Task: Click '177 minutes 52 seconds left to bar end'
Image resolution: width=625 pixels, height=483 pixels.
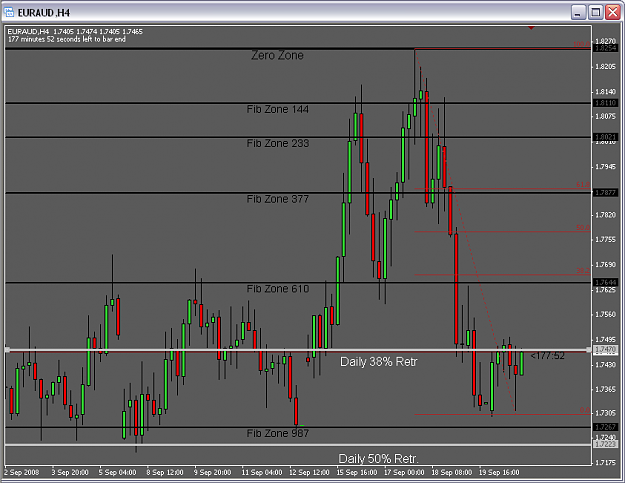Action: [67, 39]
